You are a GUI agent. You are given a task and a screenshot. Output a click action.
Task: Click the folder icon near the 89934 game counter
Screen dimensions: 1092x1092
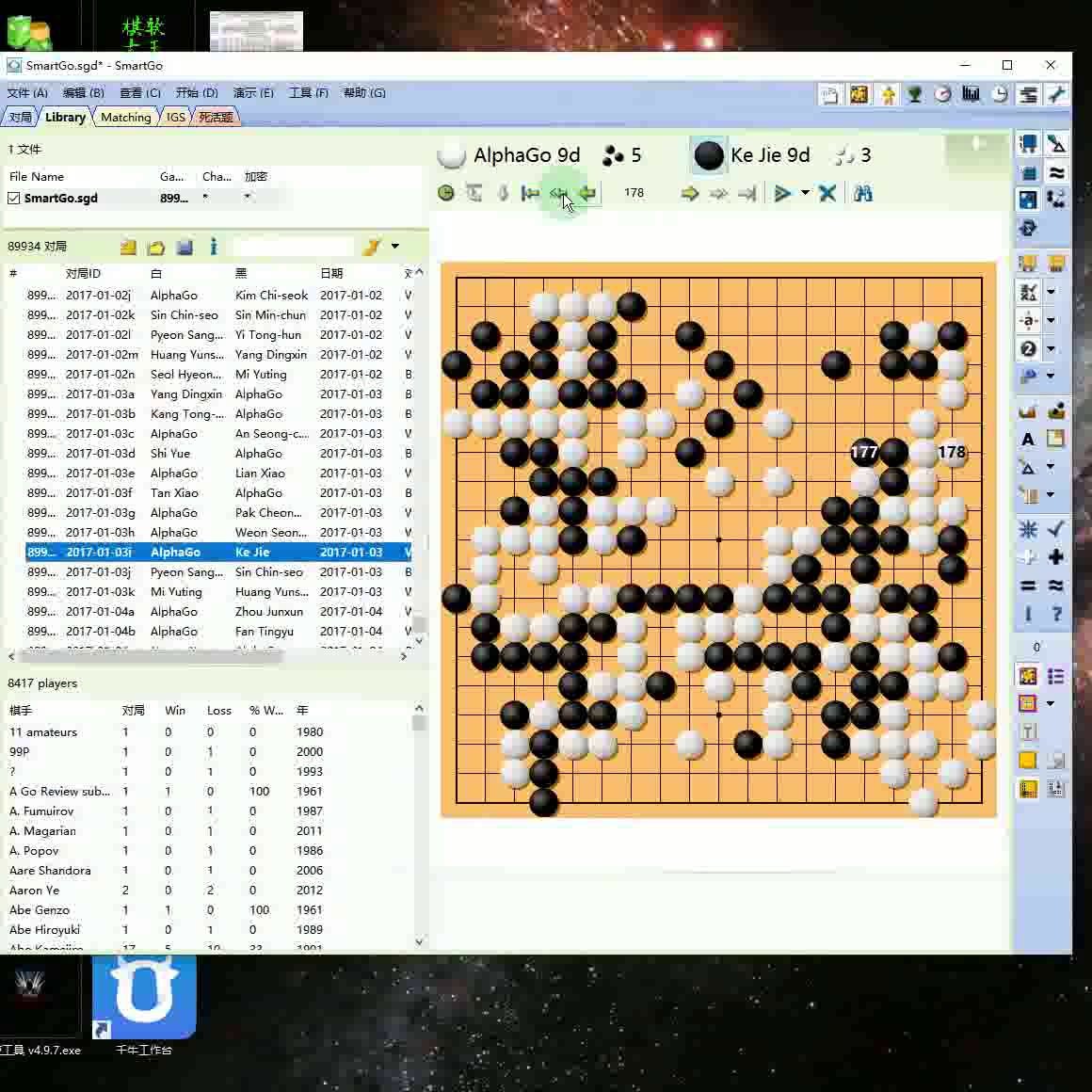(x=156, y=246)
